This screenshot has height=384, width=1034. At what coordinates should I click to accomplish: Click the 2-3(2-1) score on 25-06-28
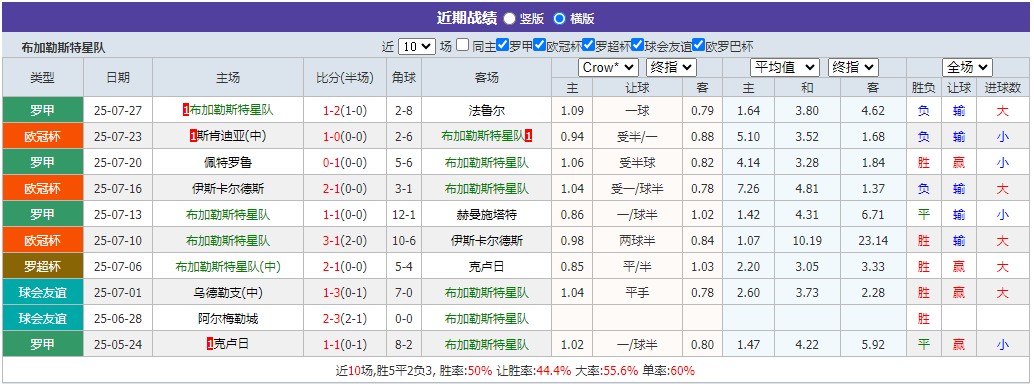345,319
